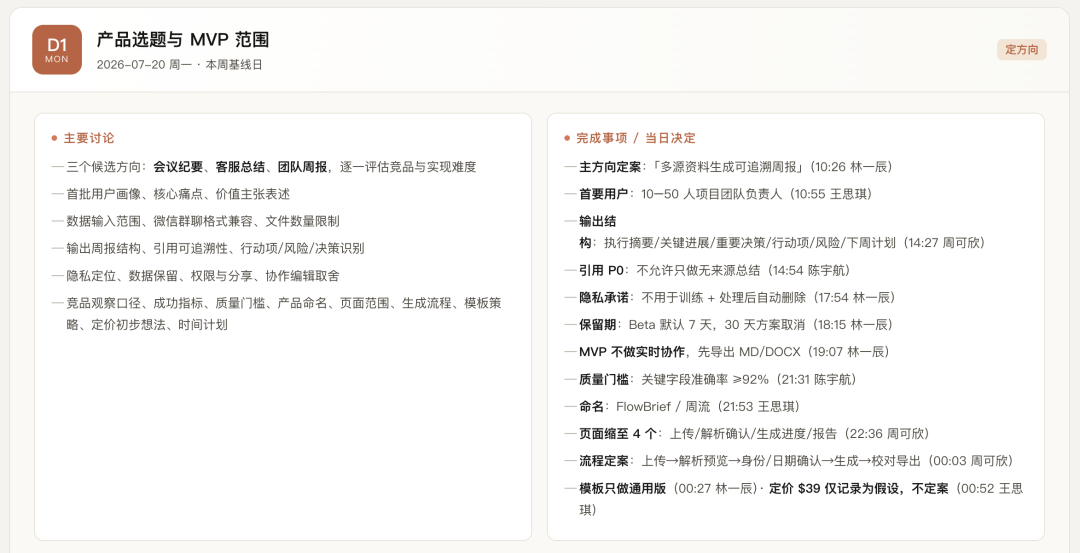The height and width of the screenshot is (553, 1080).
Task: Click the 定方向 tag label
Action: point(1021,50)
